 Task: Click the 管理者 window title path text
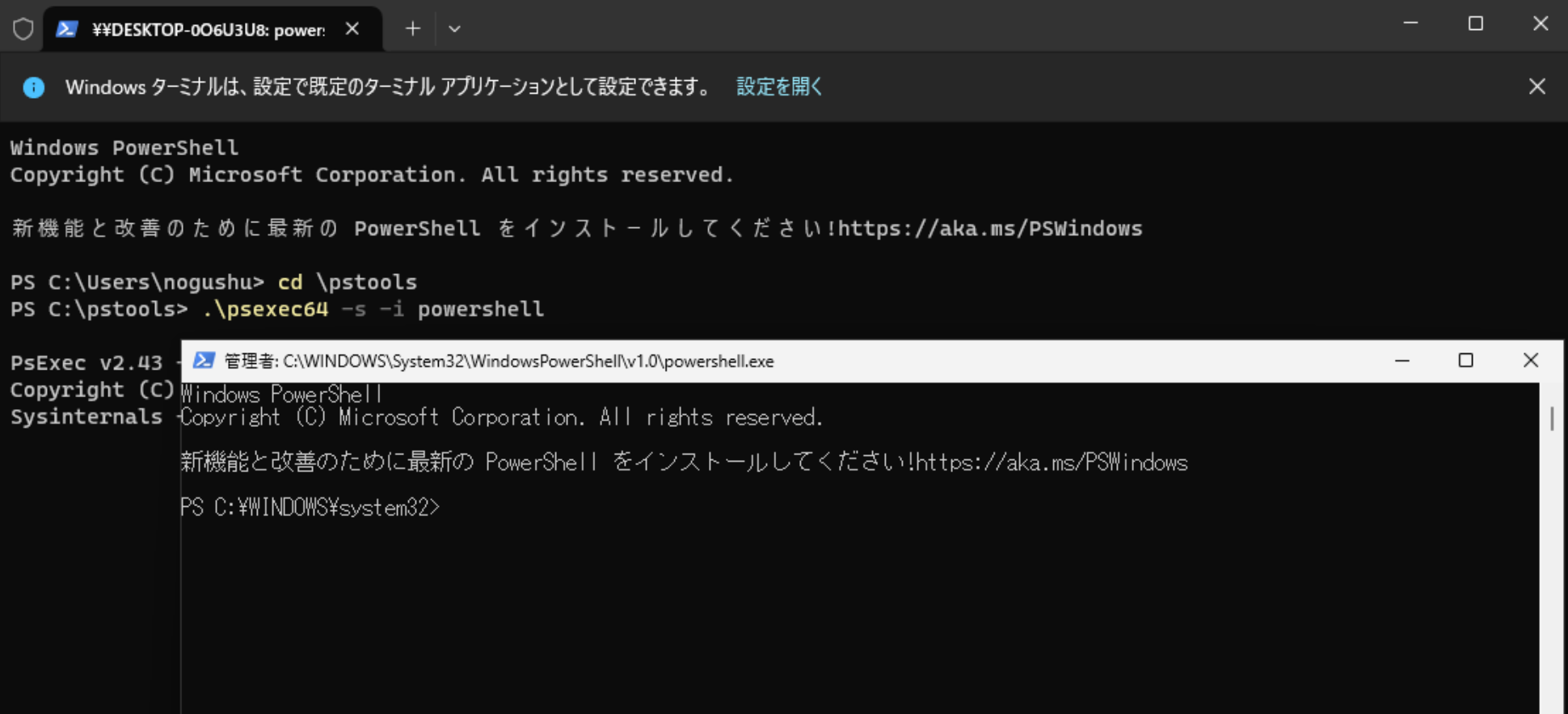click(x=499, y=361)
